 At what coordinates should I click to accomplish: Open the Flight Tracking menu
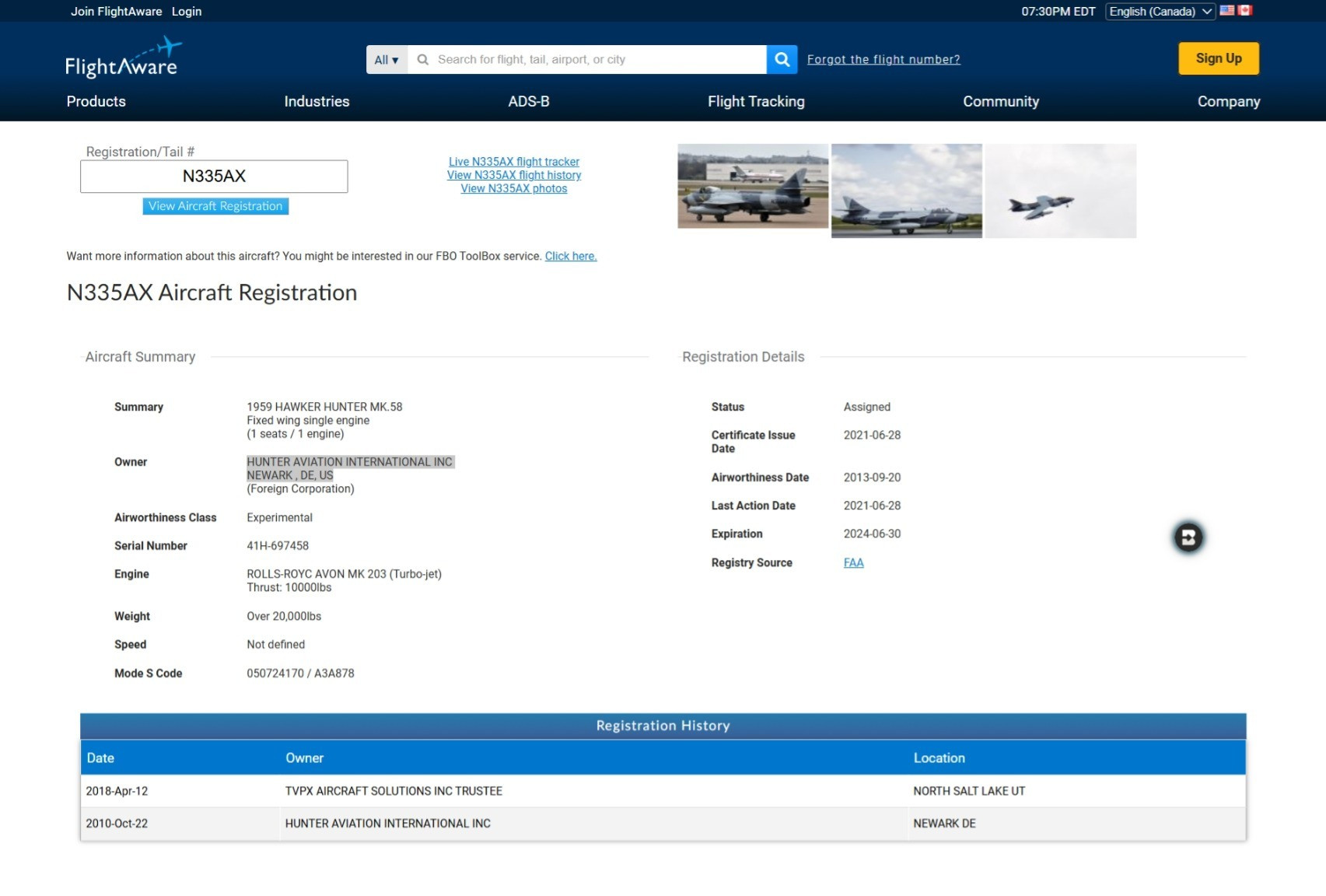(x=756, y=101)
